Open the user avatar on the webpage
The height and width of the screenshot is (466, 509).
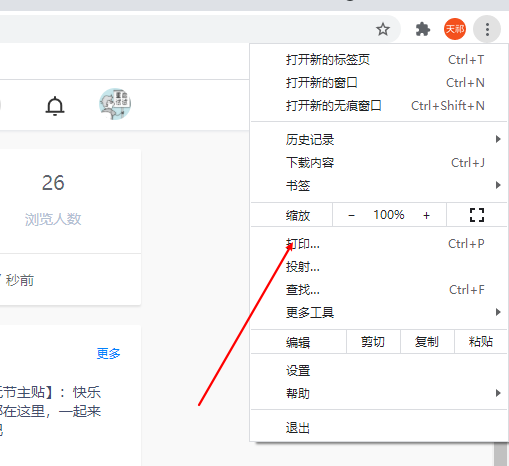click(x=115, y=104)
